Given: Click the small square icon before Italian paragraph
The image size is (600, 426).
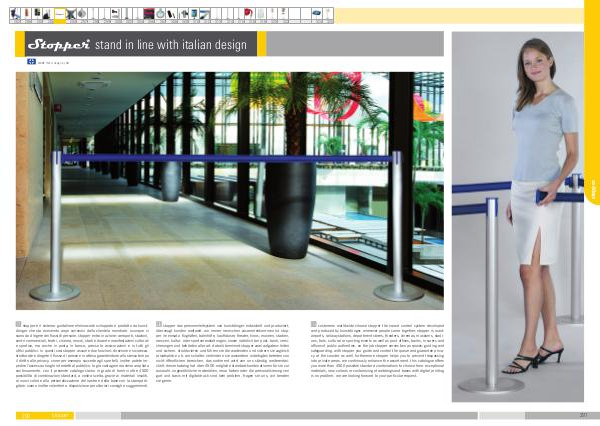Looking at the screenshot, I should [x=18, y=324].
